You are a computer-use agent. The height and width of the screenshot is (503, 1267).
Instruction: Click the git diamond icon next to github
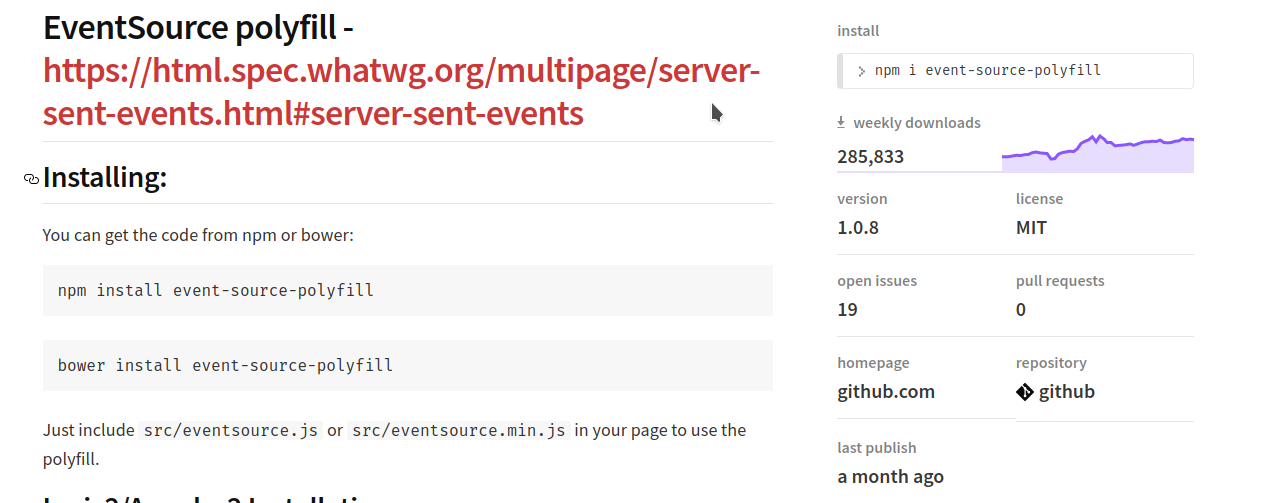(1024, 392)
